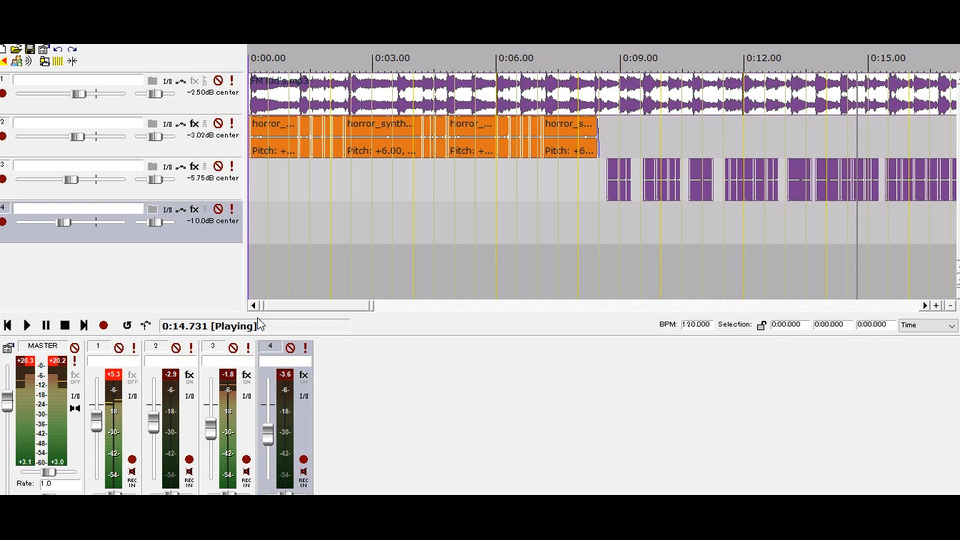
Task: Click the envelope icon on track 3
Action: coord(181,167)
